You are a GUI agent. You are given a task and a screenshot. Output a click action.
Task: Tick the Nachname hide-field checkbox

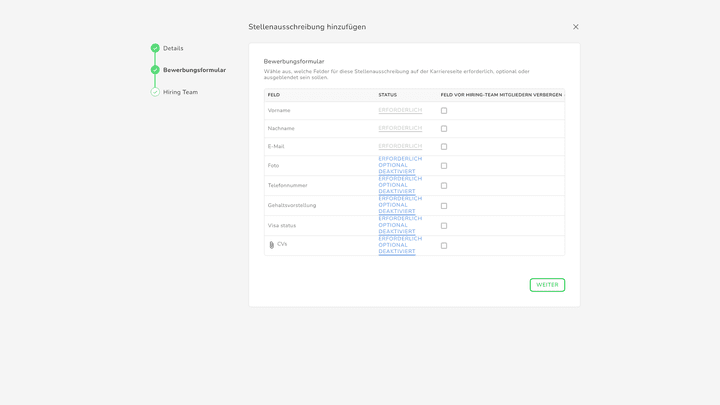click(x=444, y=129)
